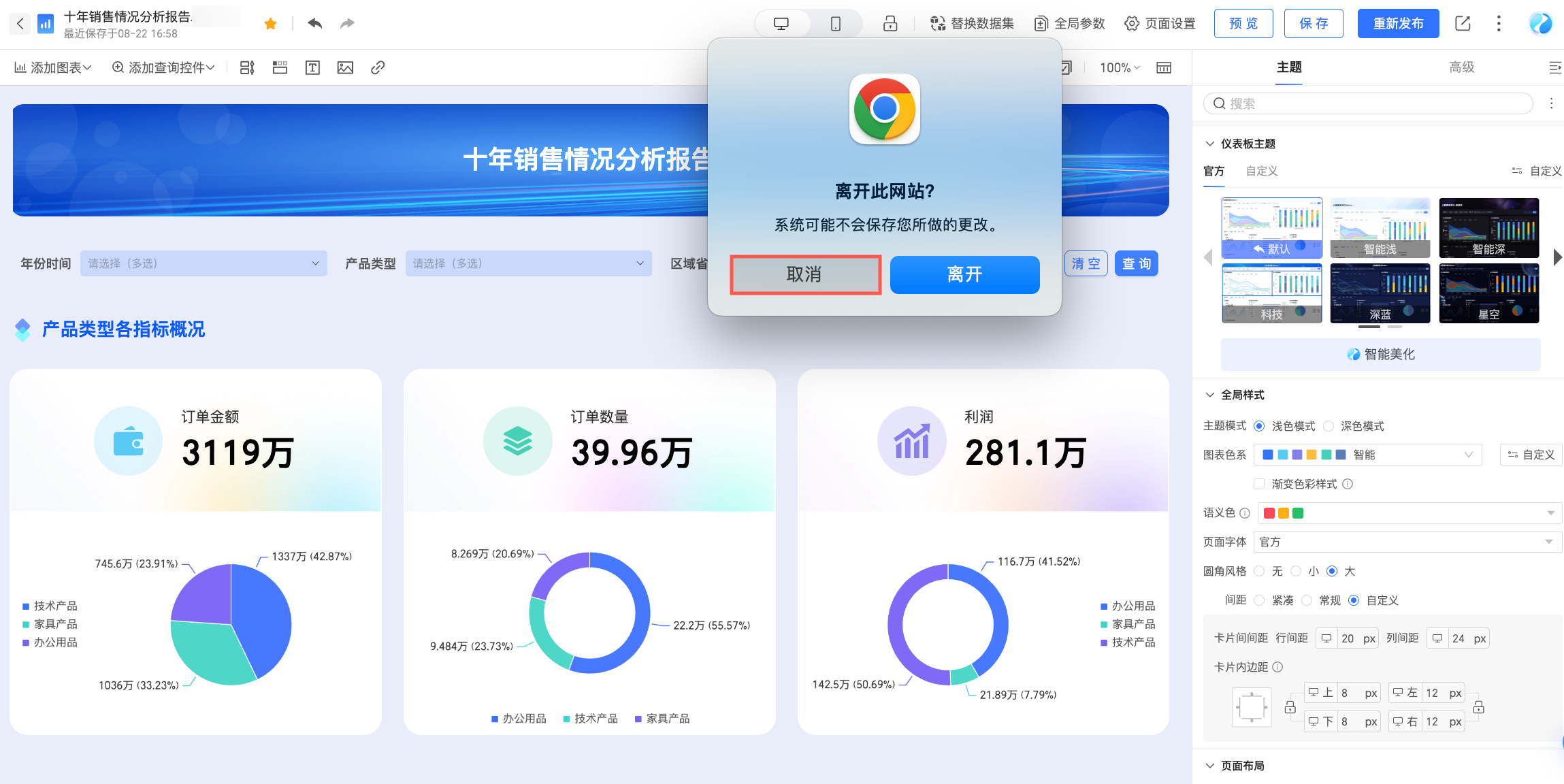This screenshot has height=784, width=1564.
Task: Select light mode radio button
Action: [x=1259, y=426]
